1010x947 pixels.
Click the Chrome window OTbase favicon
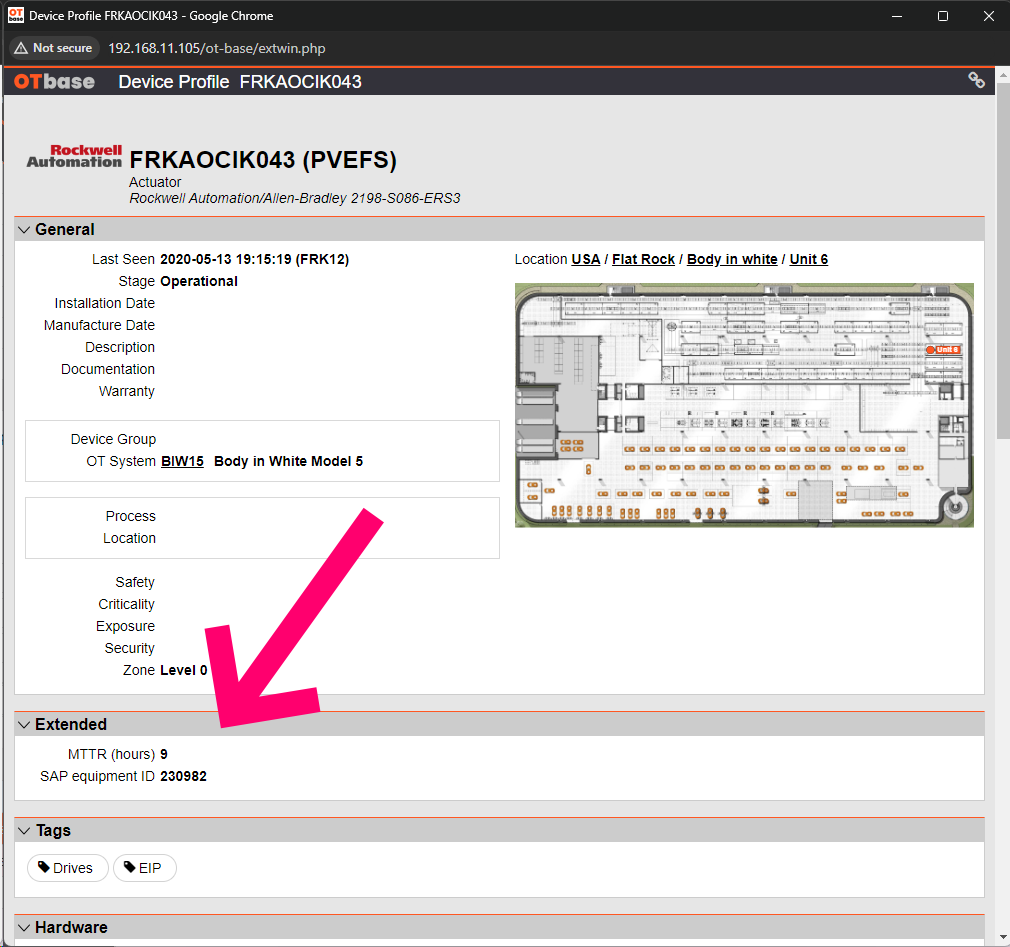(x=15, y=15)
